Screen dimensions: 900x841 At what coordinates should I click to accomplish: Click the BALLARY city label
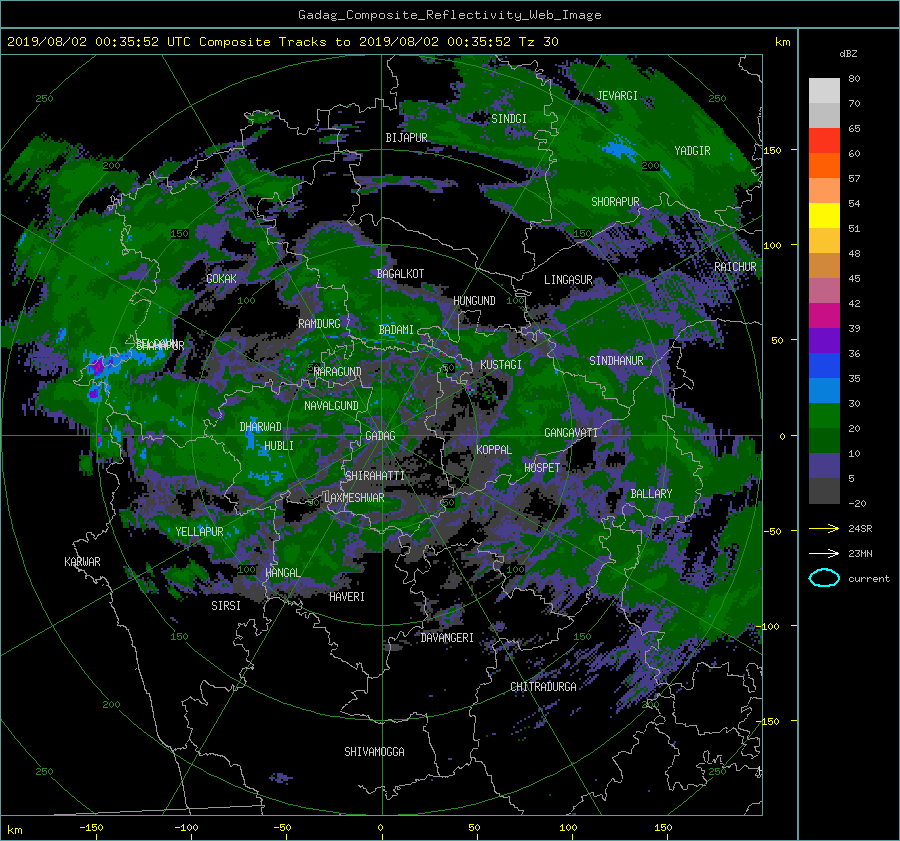[x=651, y=494]
